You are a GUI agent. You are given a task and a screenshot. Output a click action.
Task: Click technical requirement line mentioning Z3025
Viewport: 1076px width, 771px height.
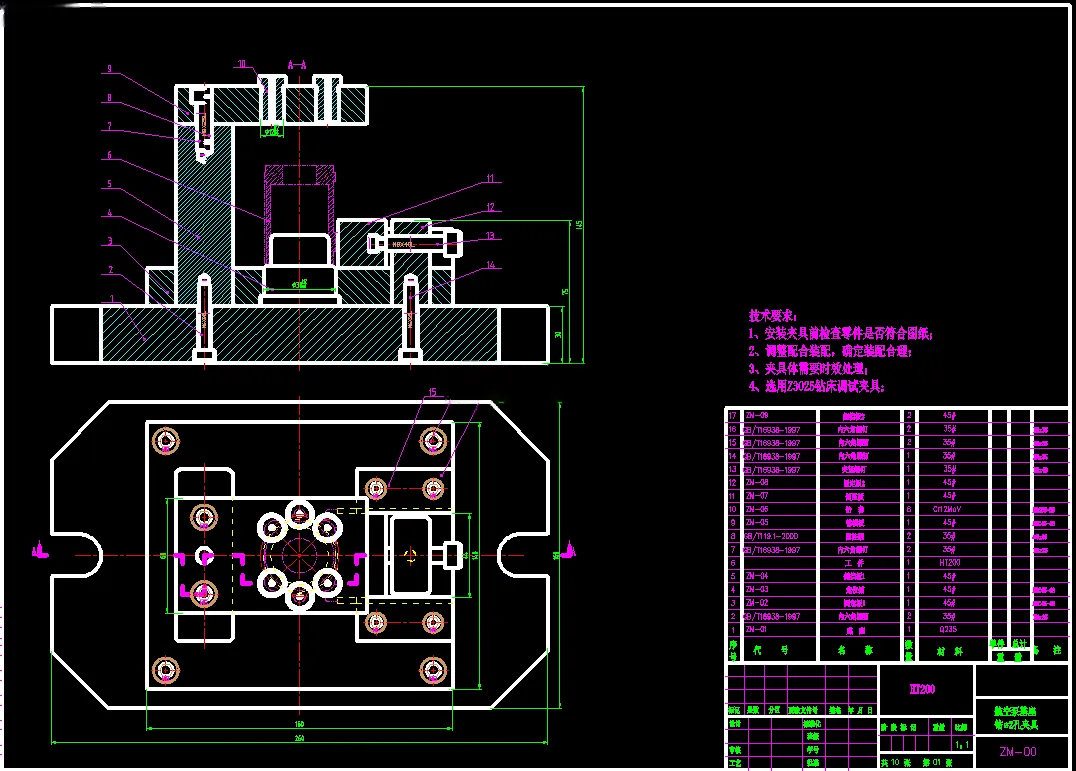coord(817,387)
